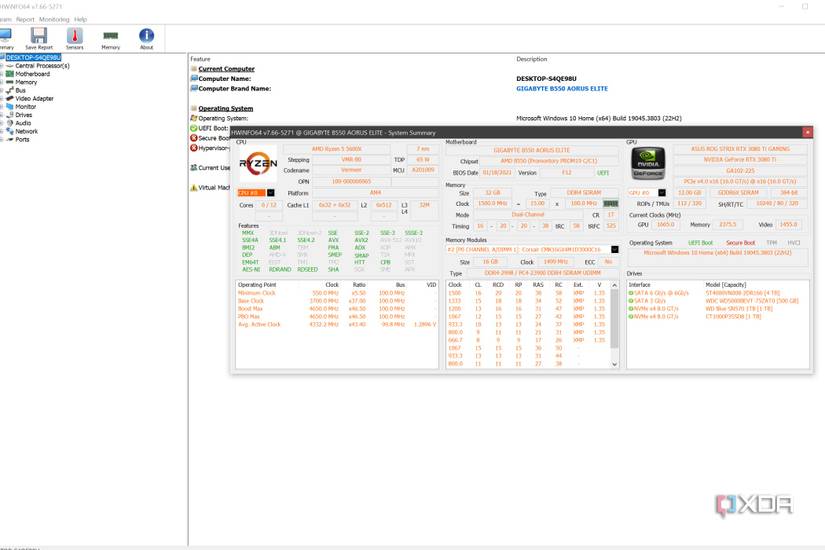Click the Boost Max operating point row
The height and width of the screenshot is (550, 825).
pyautogui.click(x=337, y=309)
